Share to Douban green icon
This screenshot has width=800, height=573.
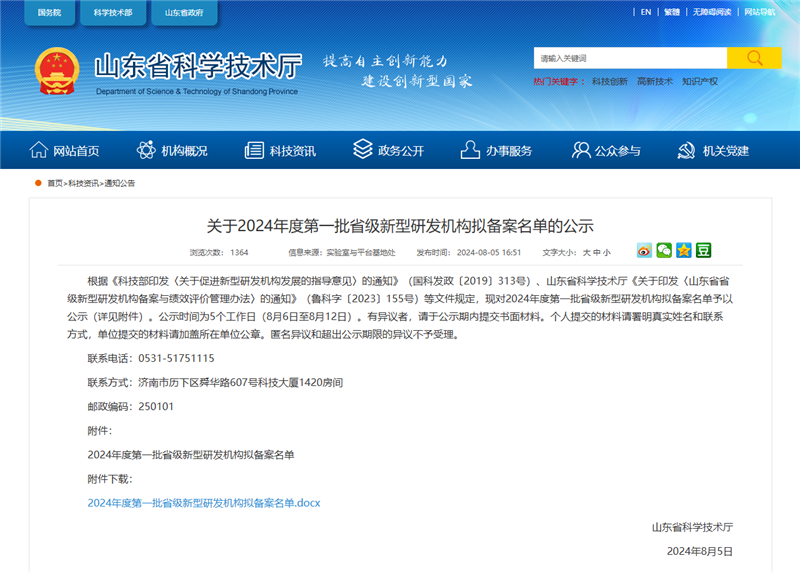coord(703,250)
